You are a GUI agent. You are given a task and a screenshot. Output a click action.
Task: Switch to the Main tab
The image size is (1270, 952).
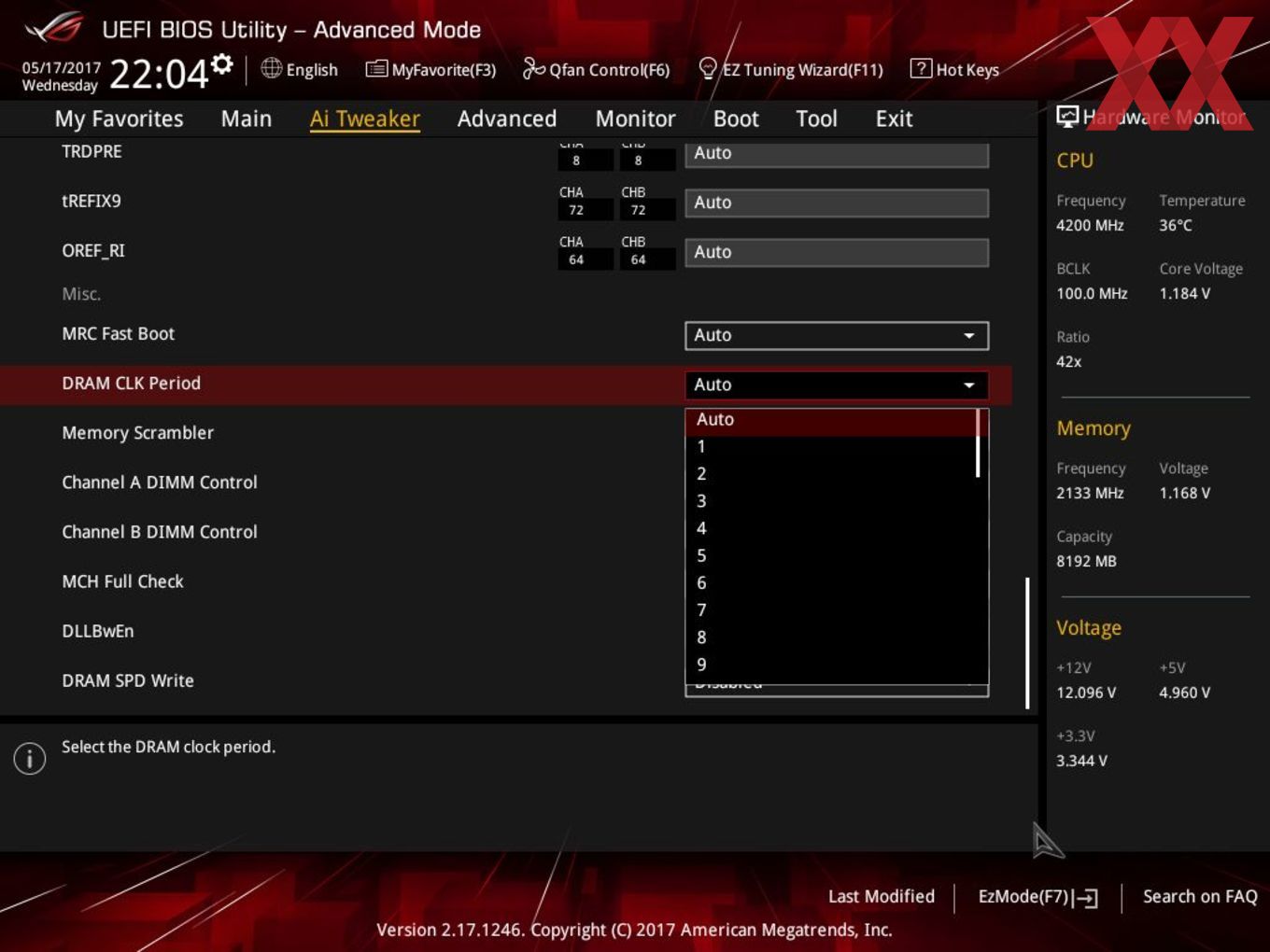pyautogui.click(x=247, y=119)
